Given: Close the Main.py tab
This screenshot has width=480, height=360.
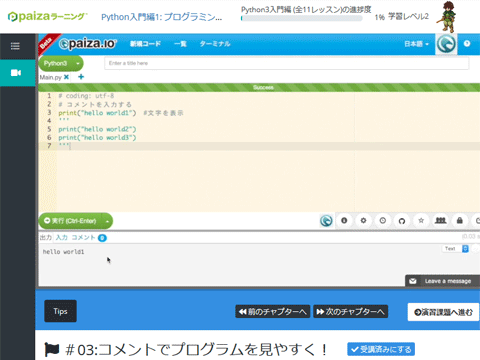Looking at the screenshot, I should 66,77.
